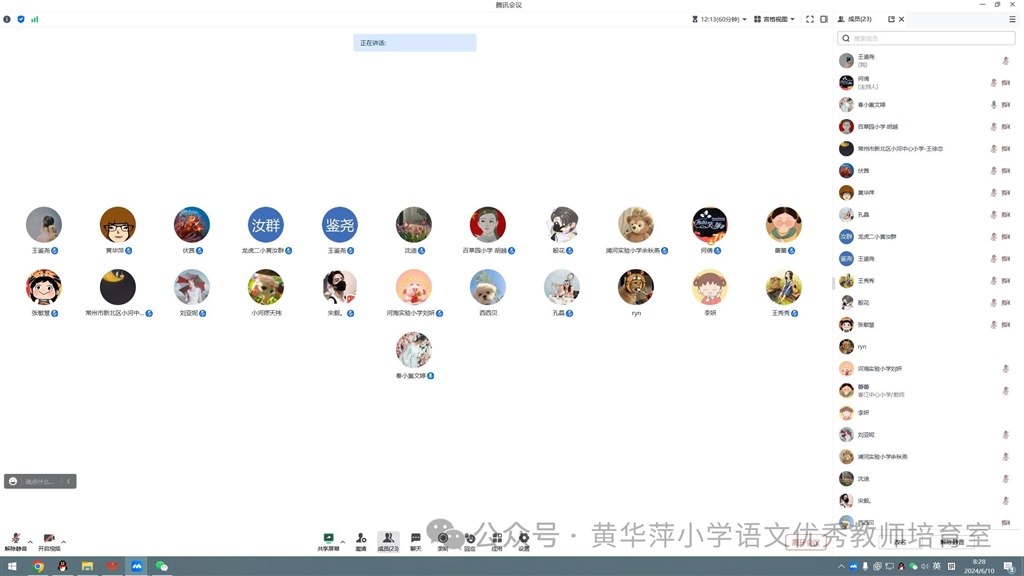Open the apps (应用) grid icon
1024x576 pixels.
click(x=497, y=538)
